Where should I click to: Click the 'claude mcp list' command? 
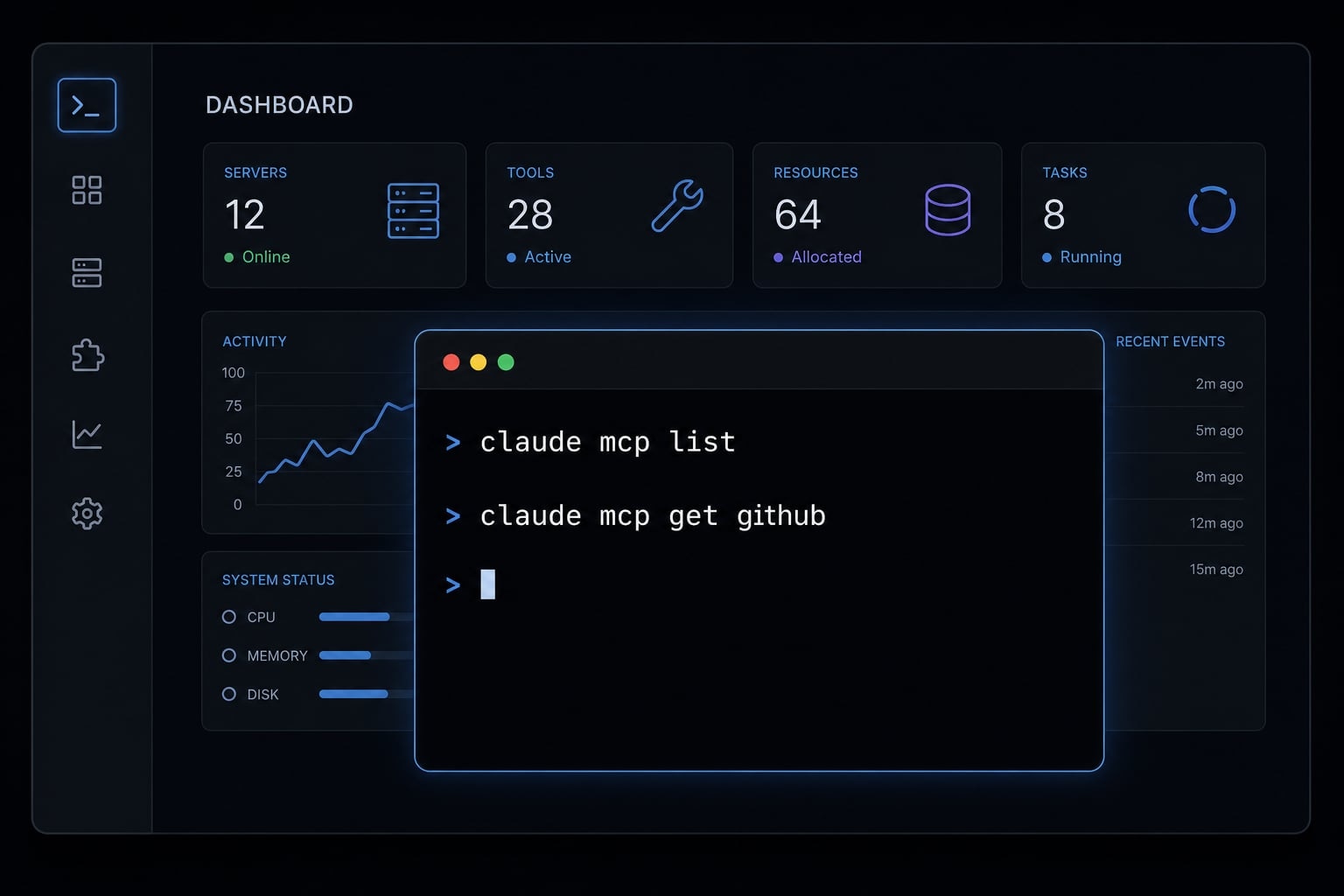(607, 443)
